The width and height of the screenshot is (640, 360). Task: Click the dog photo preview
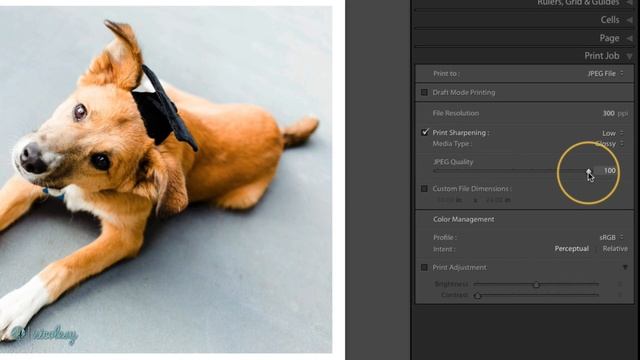(x=166, y=179)
